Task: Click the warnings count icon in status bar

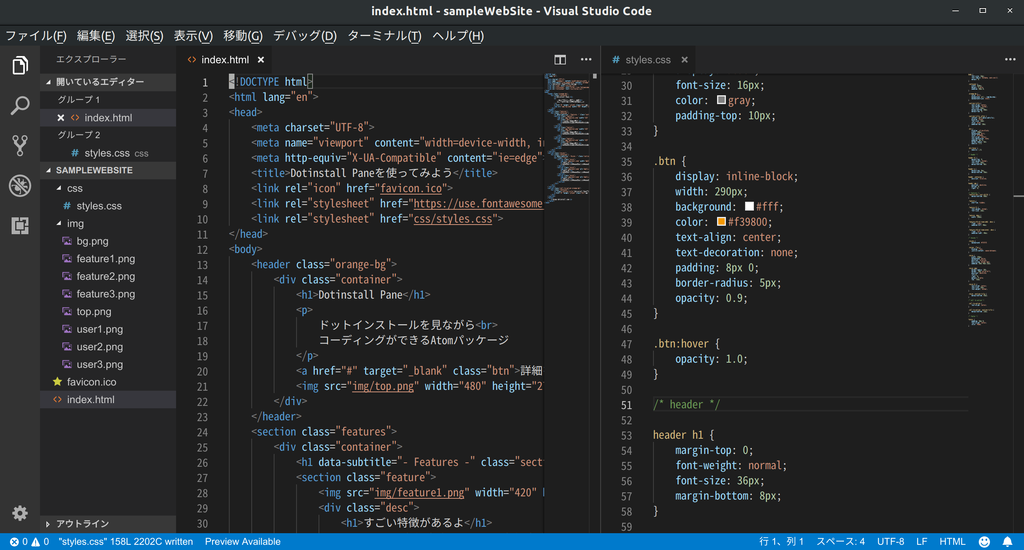Action: coord(35,542)
